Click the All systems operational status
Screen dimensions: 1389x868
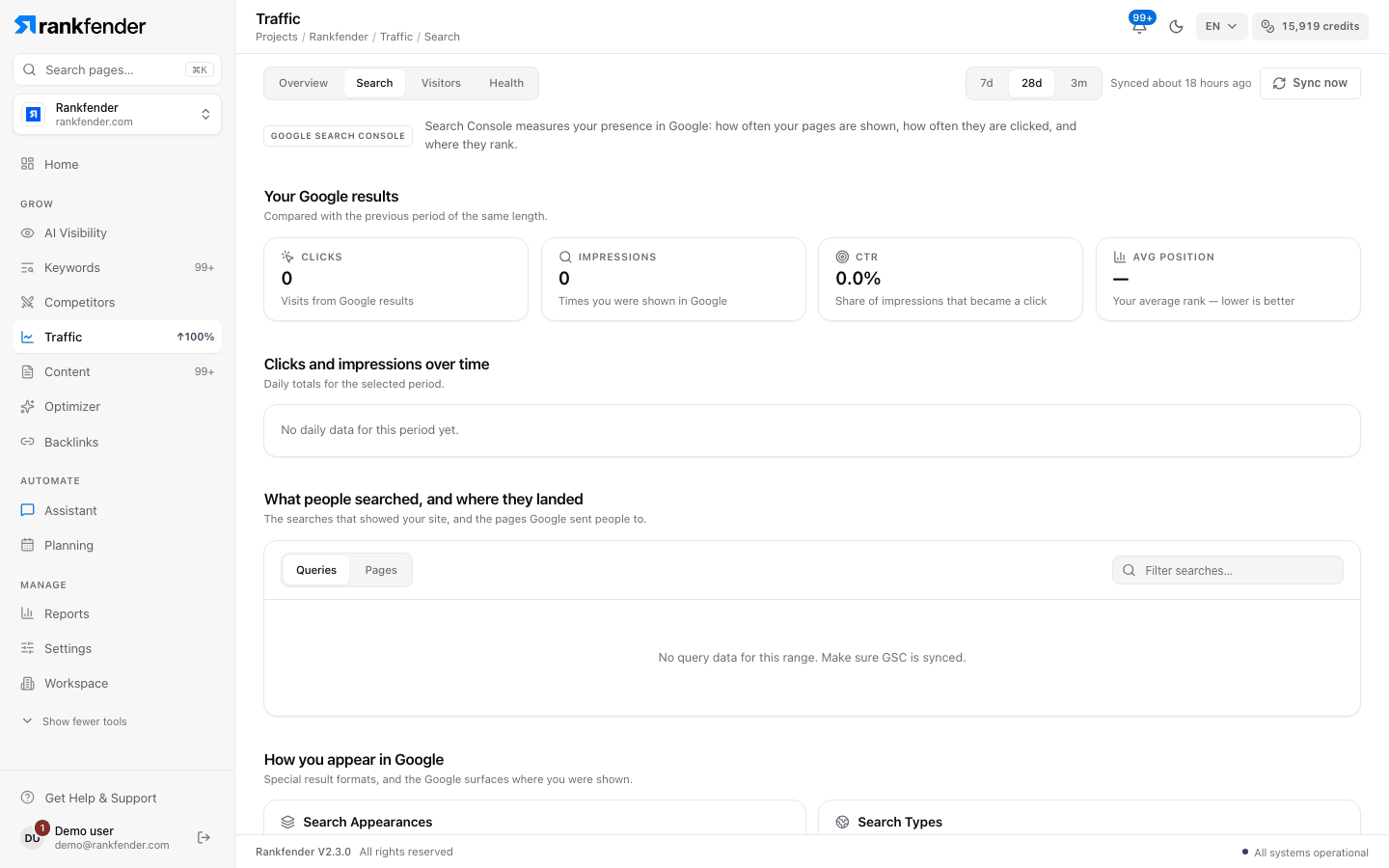pos(1305,853)
